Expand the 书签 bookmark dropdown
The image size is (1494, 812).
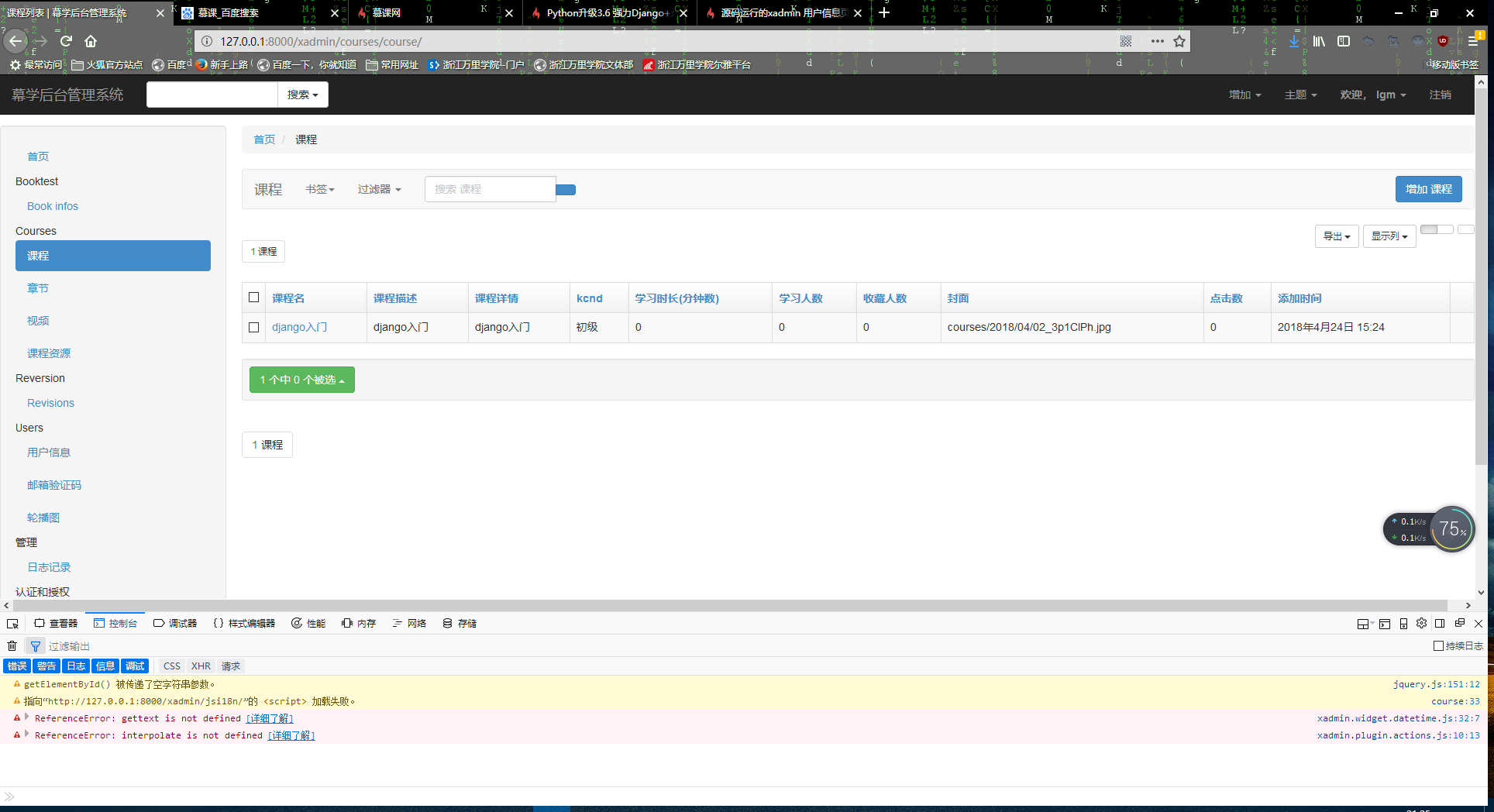(x=320, y=189)
